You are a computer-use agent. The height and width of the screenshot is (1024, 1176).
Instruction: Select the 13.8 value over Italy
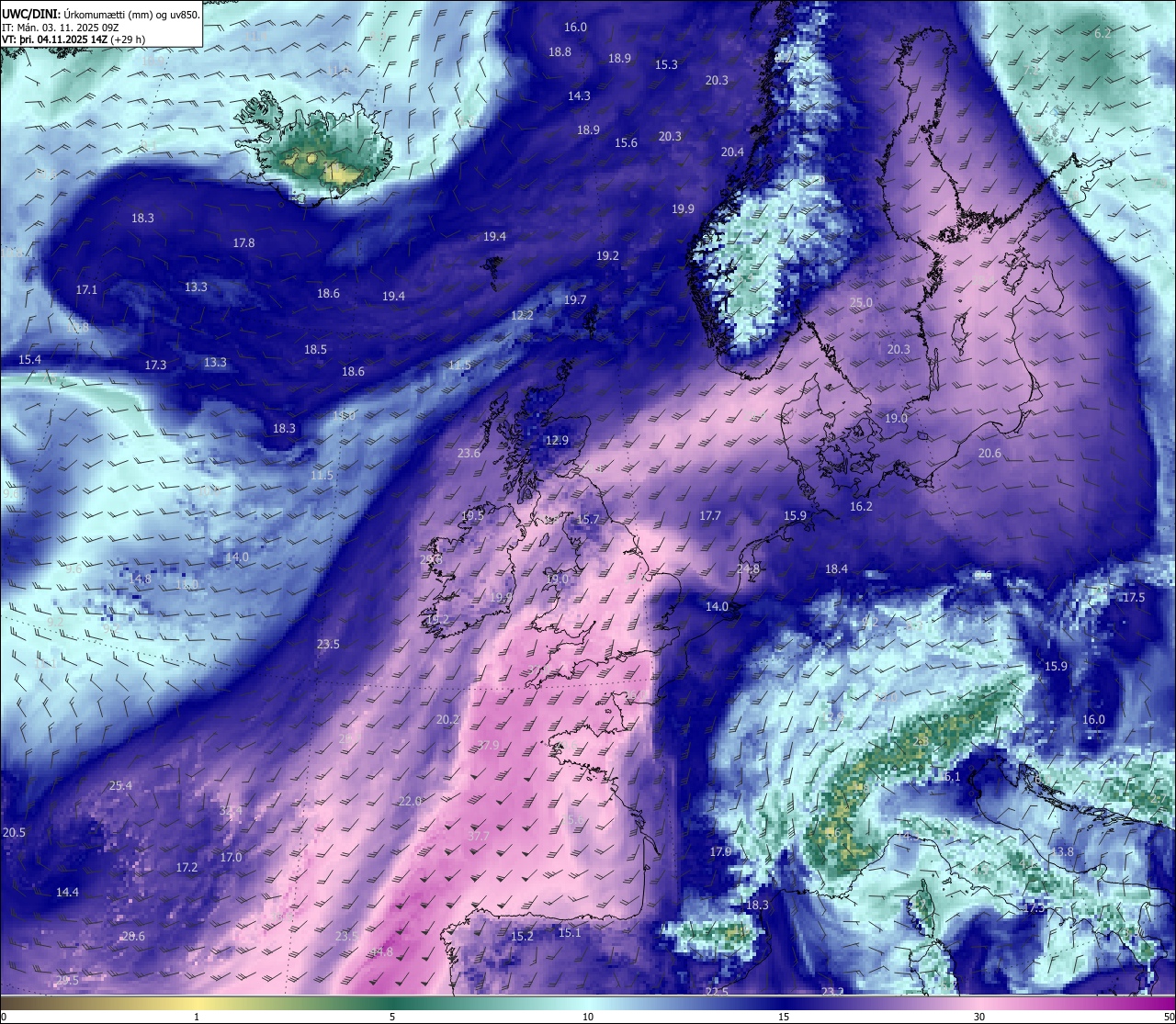(1062, 852)
